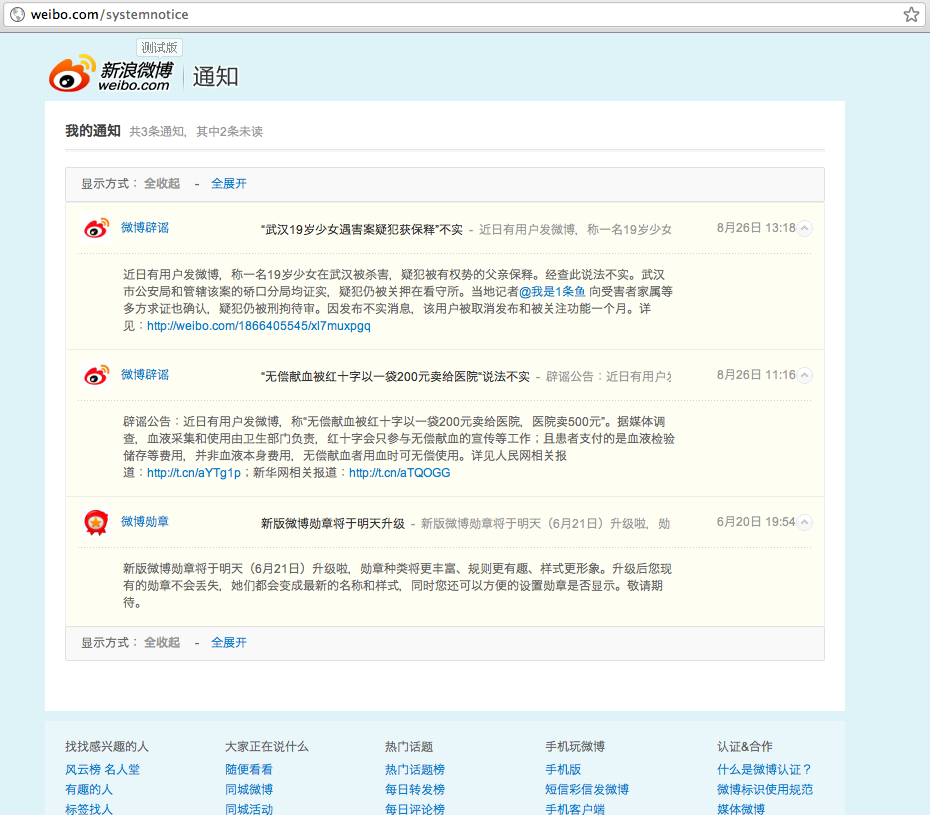
Task: Click top 全展开 link
Action: pos(229,184)
